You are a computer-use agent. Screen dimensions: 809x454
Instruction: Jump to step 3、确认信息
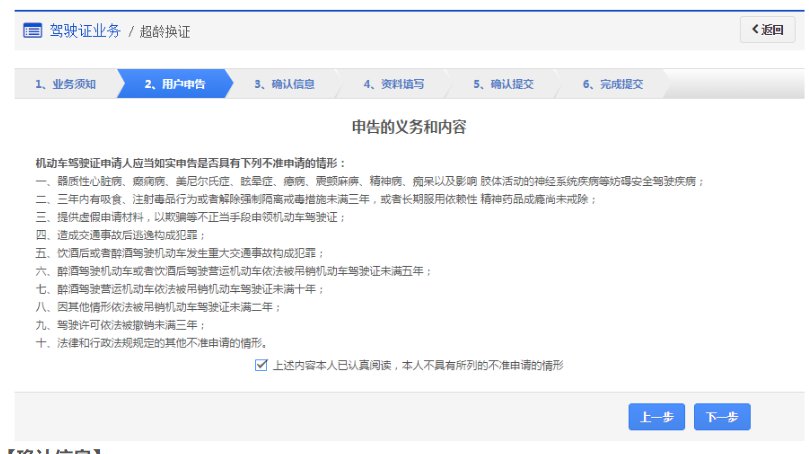[x=284, y=84]
